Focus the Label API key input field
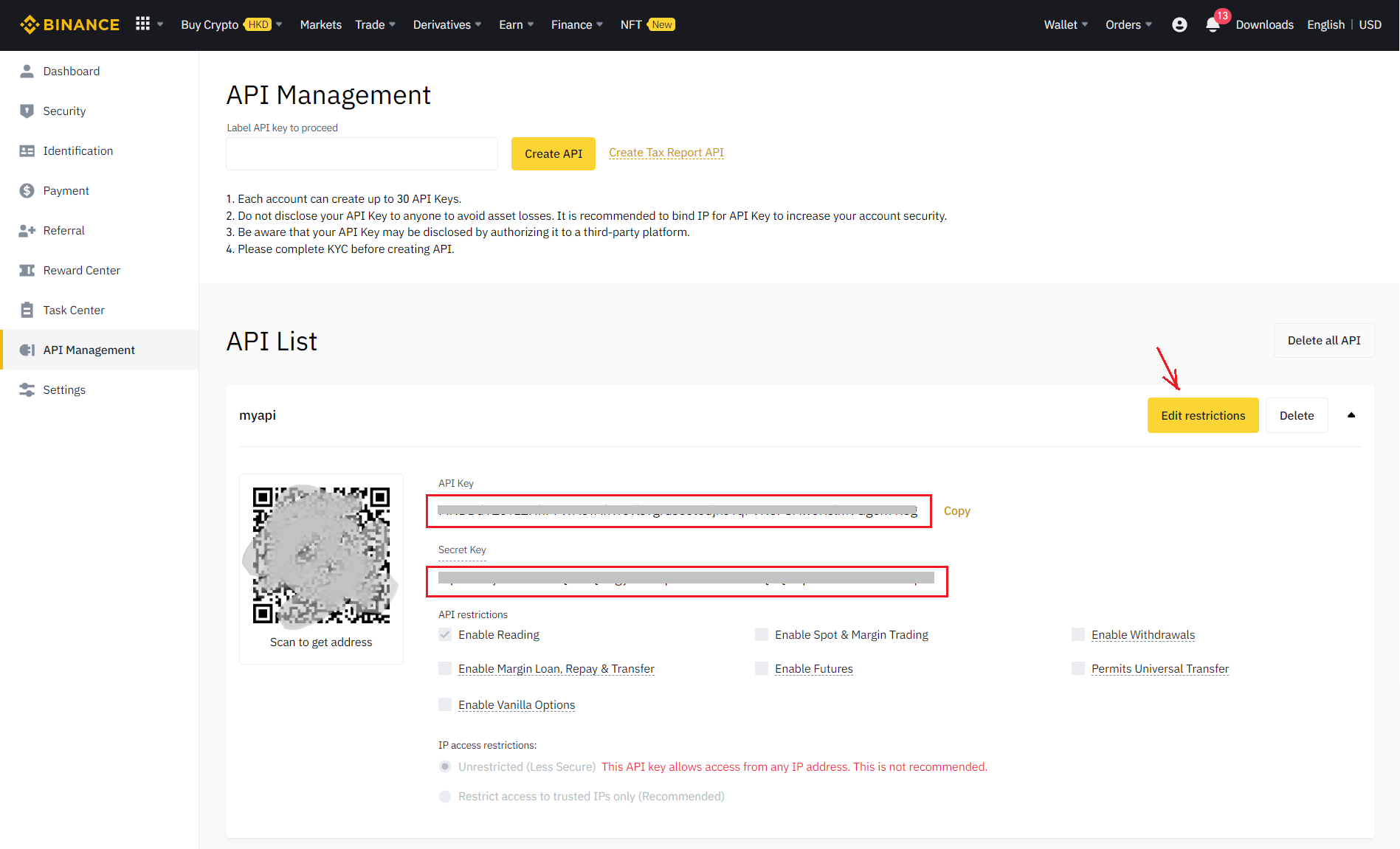Screen dimensions: 1400x849 click(362, 153)
